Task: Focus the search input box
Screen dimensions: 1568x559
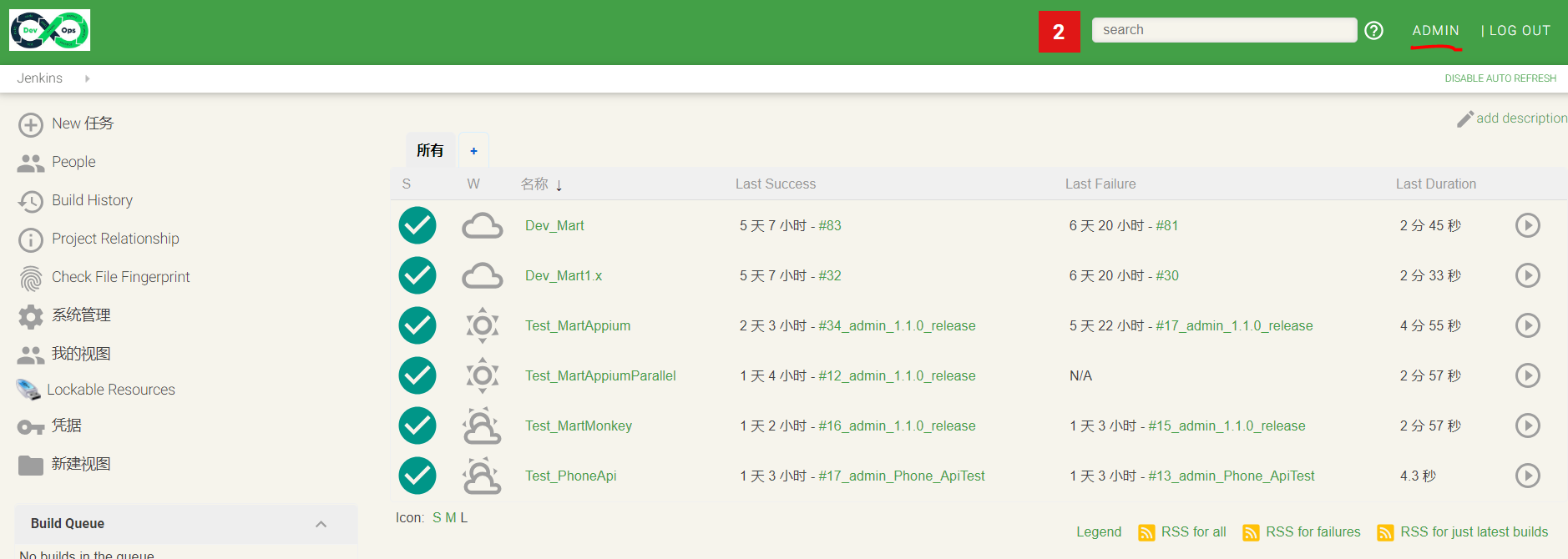Action: [1223, 30]
